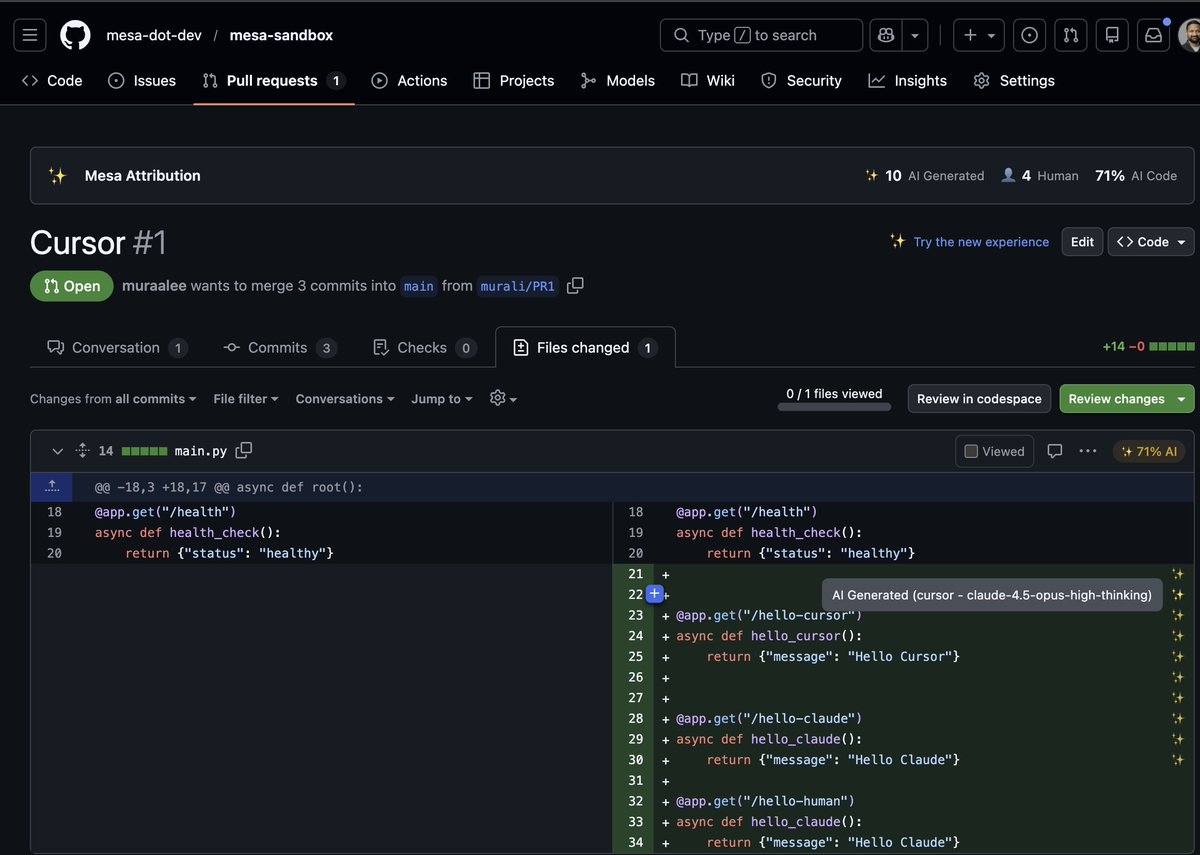Select the Files changed tab
1200x855 pixels.
click(585, 348)
